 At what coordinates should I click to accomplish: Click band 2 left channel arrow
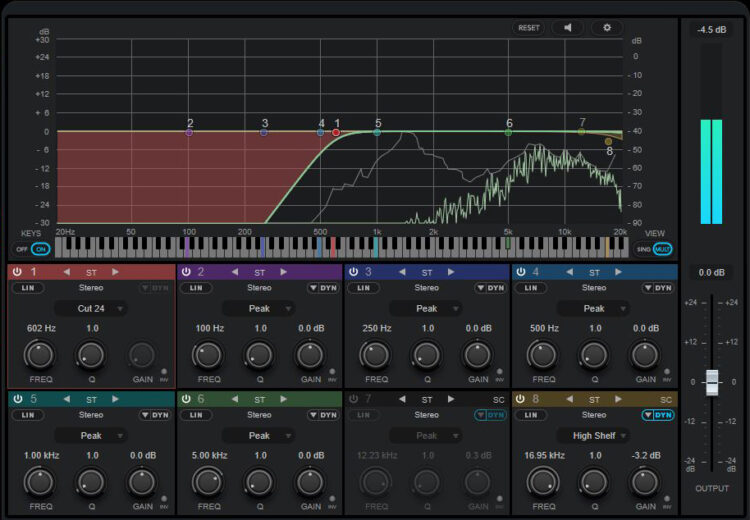[x=235, y=272]
